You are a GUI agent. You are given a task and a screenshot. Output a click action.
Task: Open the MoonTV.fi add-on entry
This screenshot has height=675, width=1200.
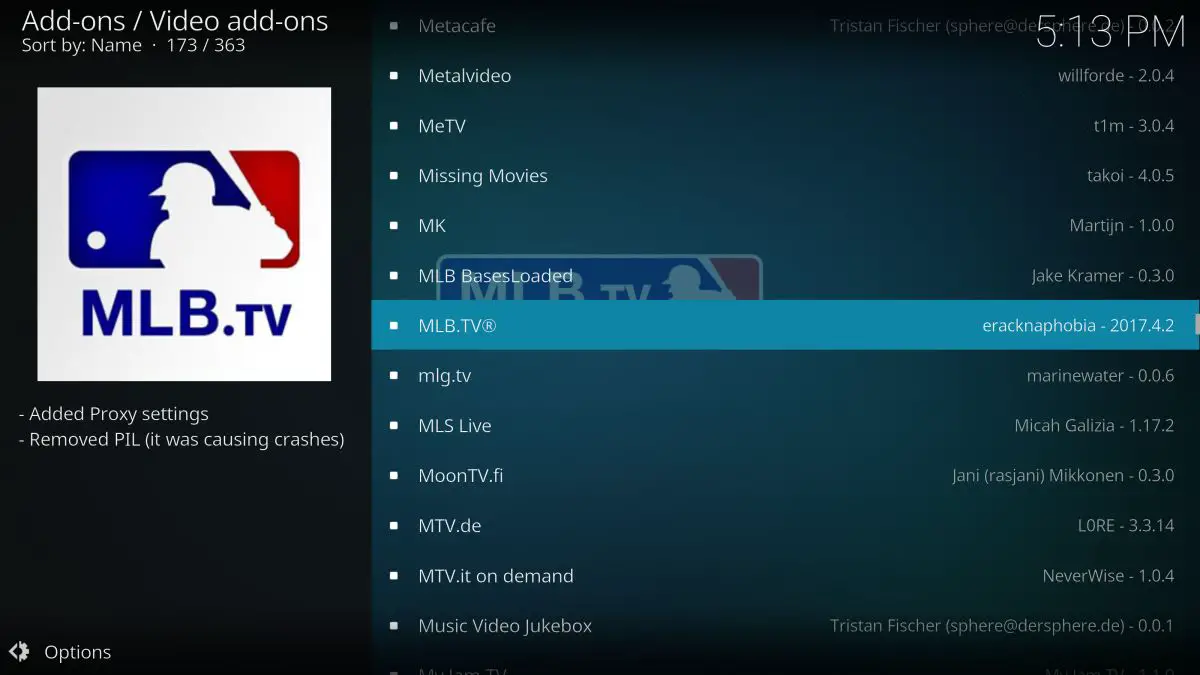point(785,476)
